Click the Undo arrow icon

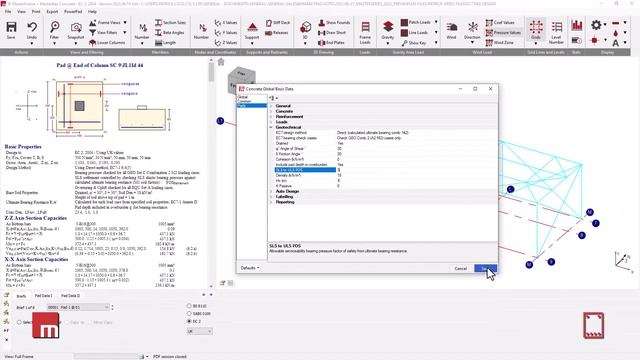pos(32,27)
